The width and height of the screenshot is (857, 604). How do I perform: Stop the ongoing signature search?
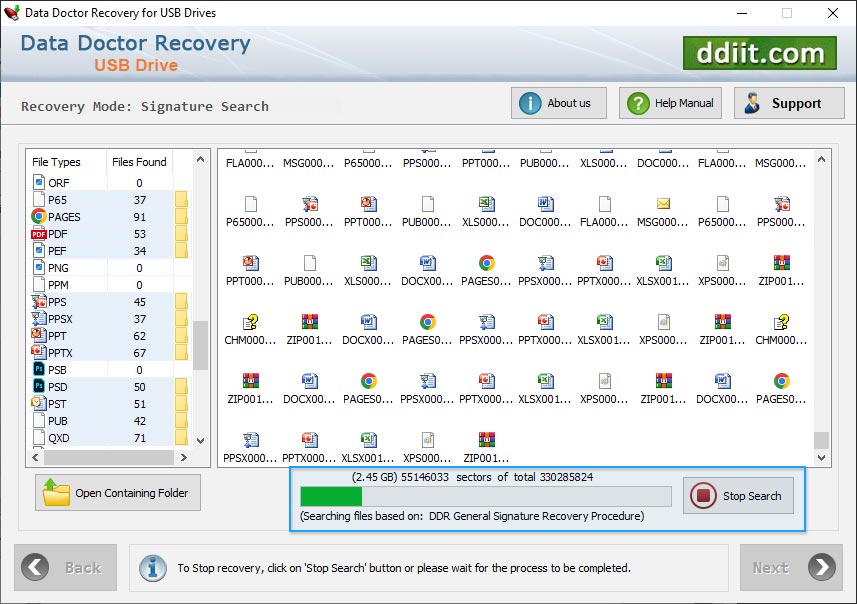click(739, 496)
